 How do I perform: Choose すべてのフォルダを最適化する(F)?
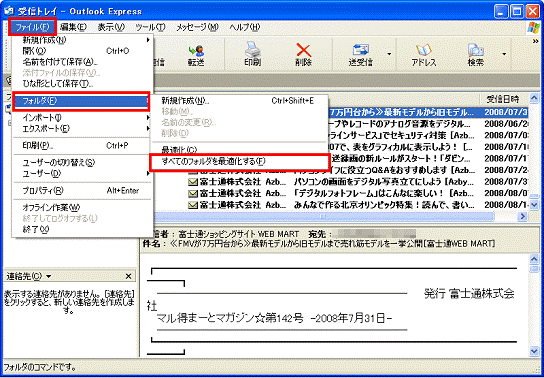point(239,162)
